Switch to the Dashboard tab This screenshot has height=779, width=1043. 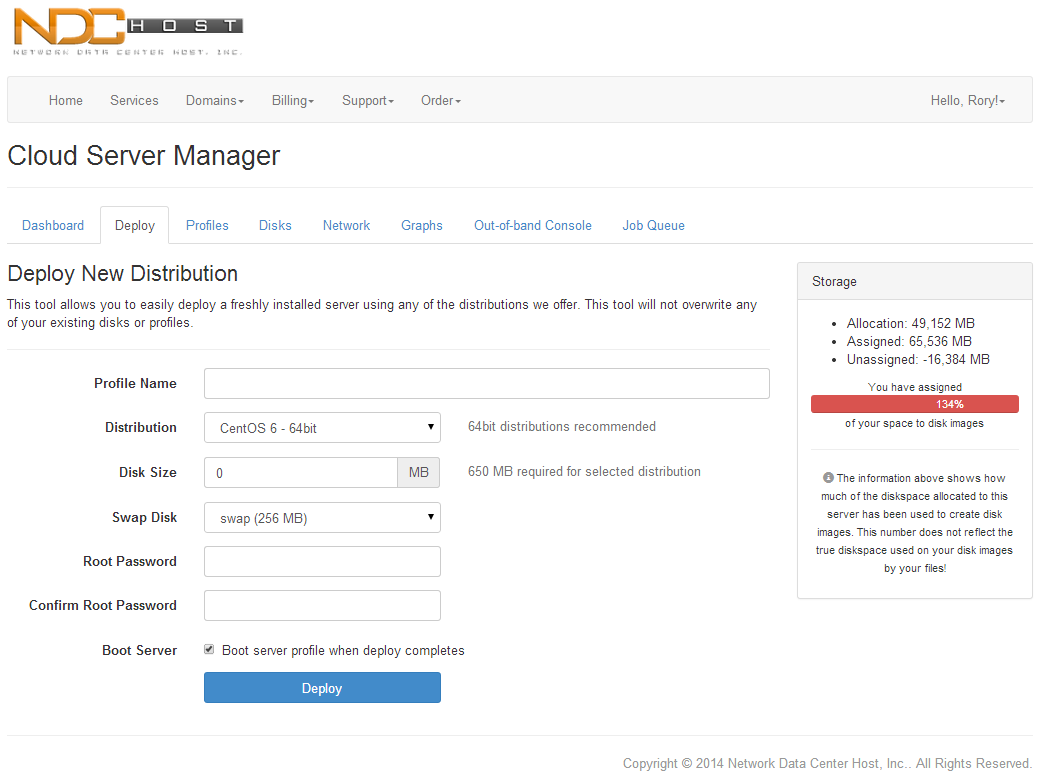(53, 226)
